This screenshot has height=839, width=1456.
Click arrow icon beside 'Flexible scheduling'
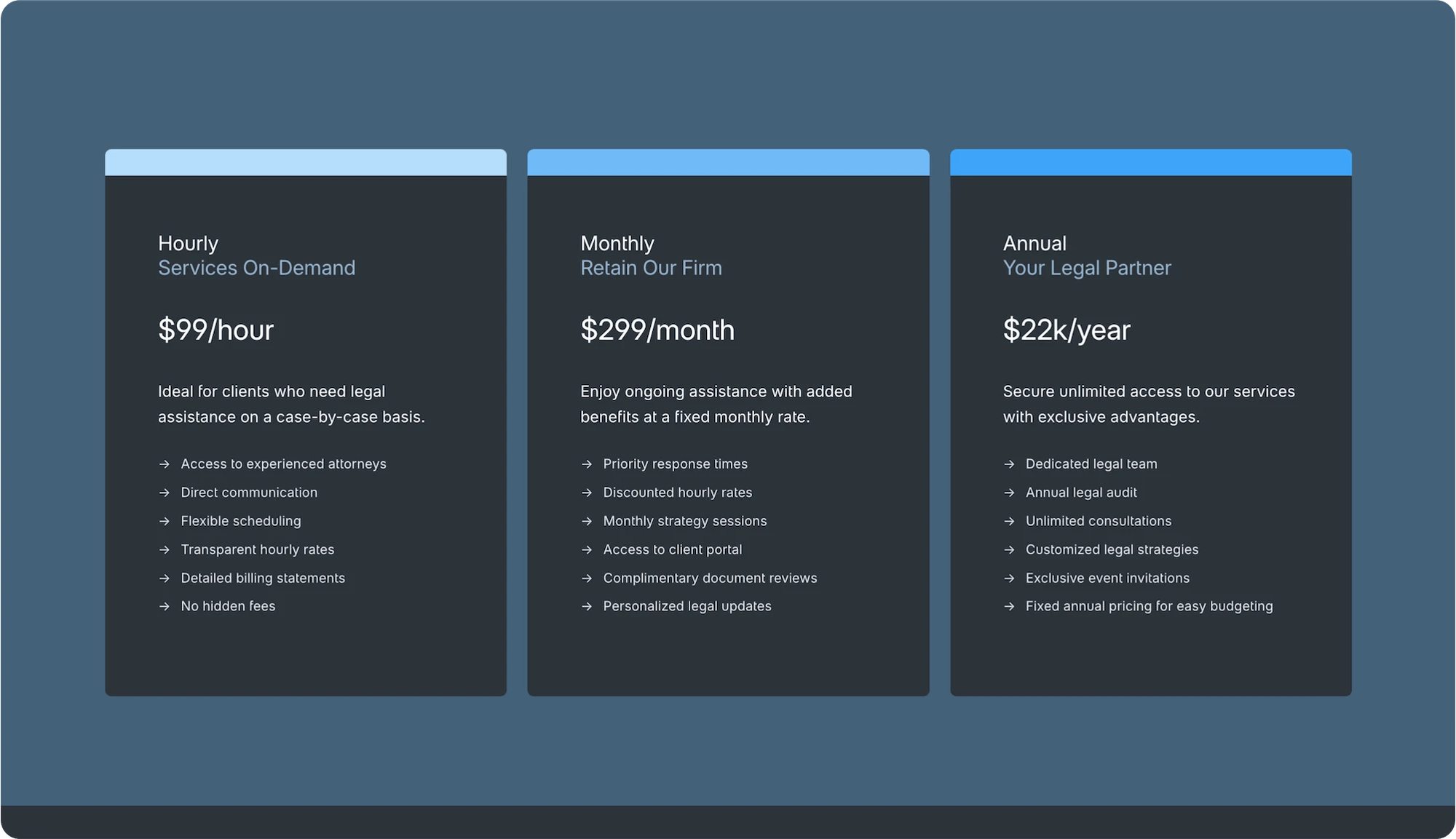pyautogui.click(x=165, y=521)
